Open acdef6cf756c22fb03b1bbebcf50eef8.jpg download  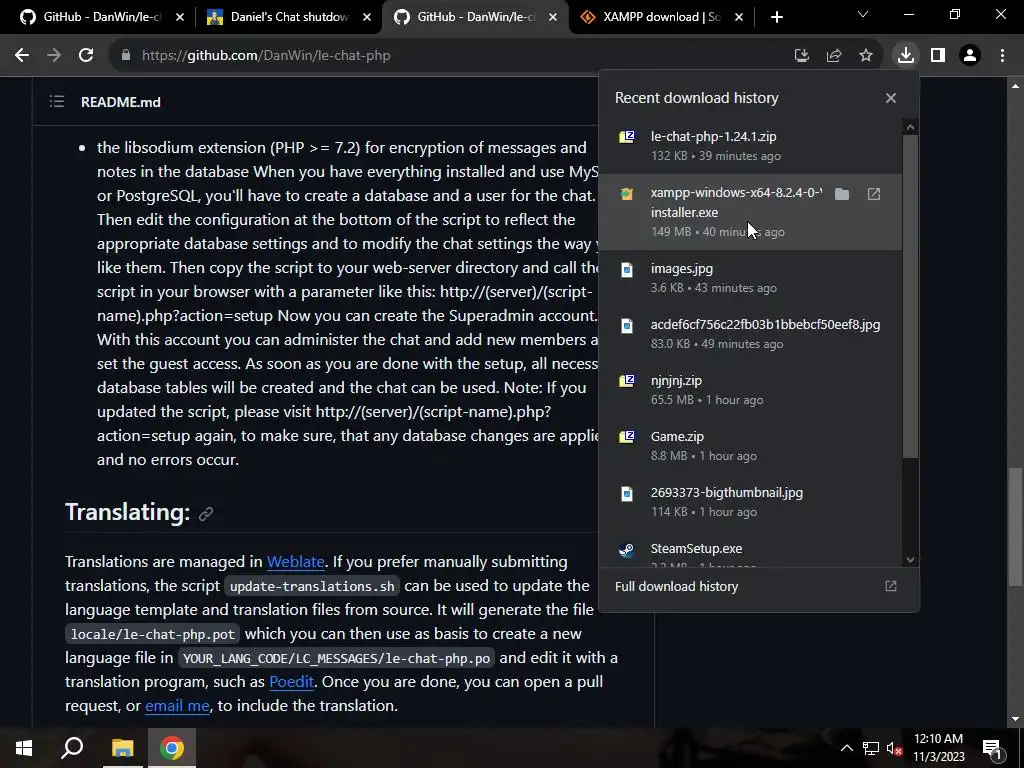point(750,334)
